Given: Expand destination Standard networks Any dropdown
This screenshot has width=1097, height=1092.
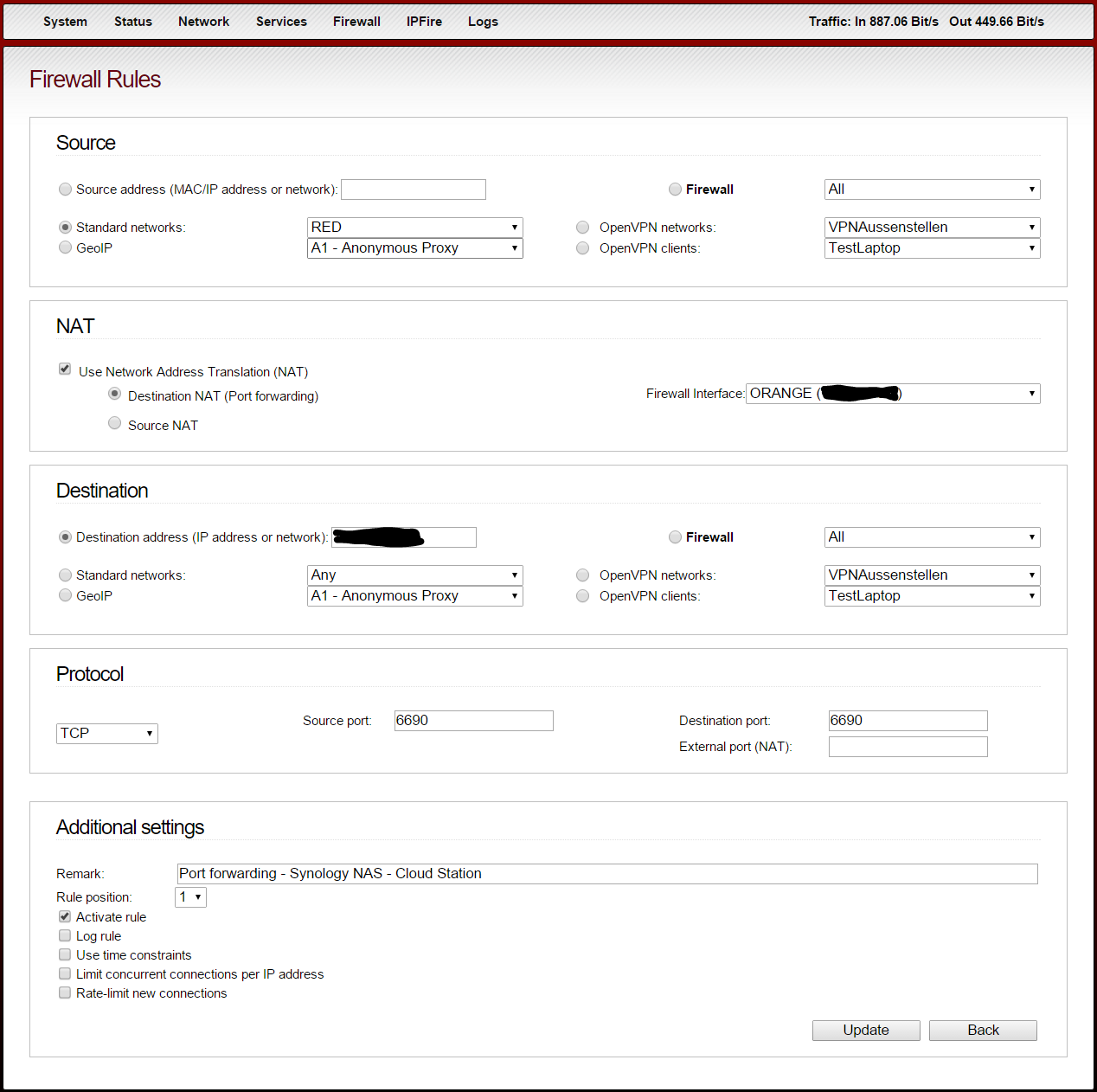Looking at the screenshot, I should pos(415,575).
